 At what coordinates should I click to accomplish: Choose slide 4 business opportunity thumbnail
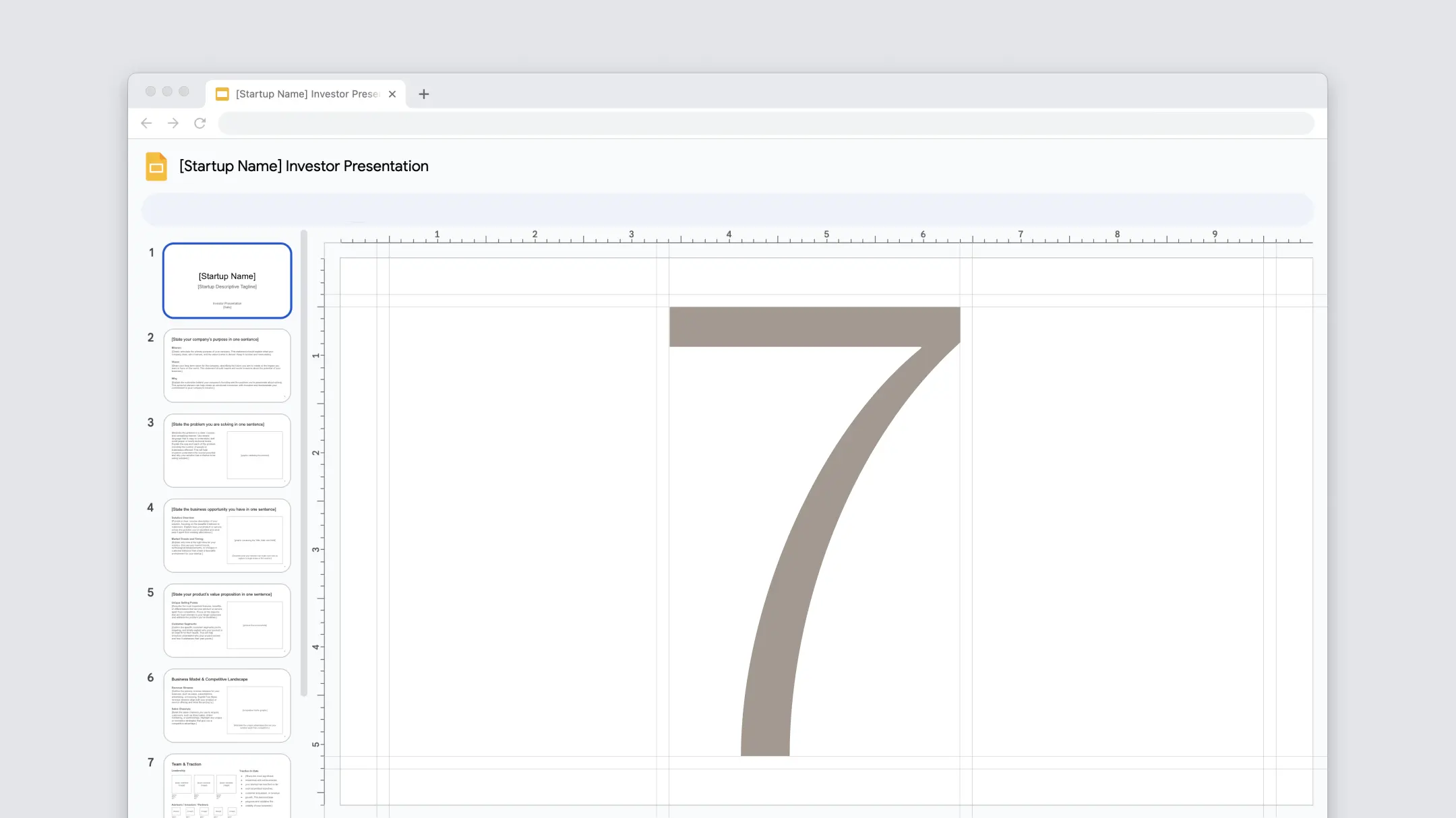pyautogui.click(x=227, y=535)
